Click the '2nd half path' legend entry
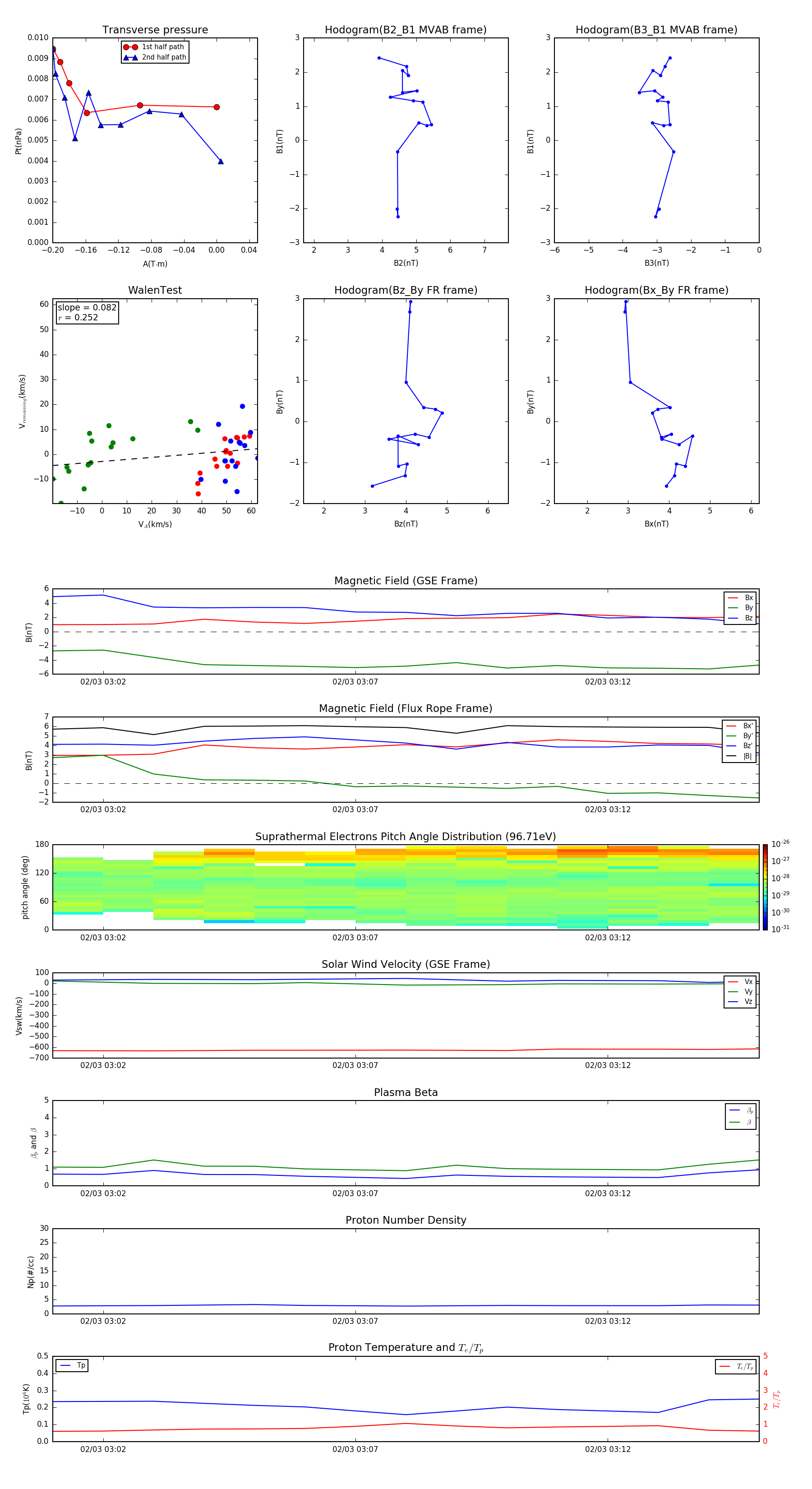Viewport: 812px width, 1489px height. (x=155, y=57)
